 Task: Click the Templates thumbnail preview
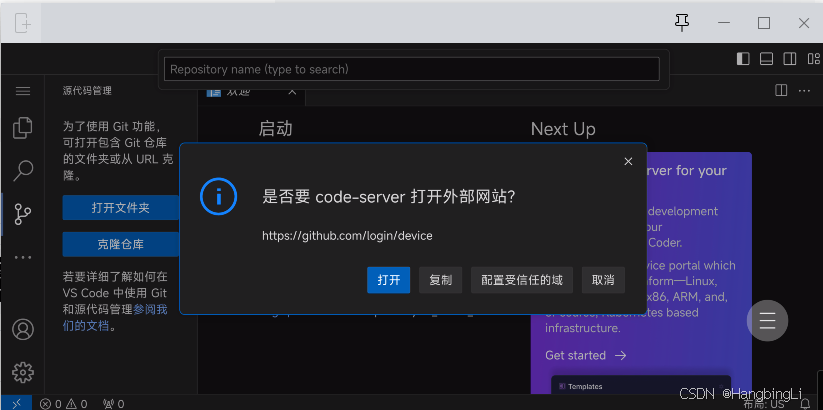[641, 385]
